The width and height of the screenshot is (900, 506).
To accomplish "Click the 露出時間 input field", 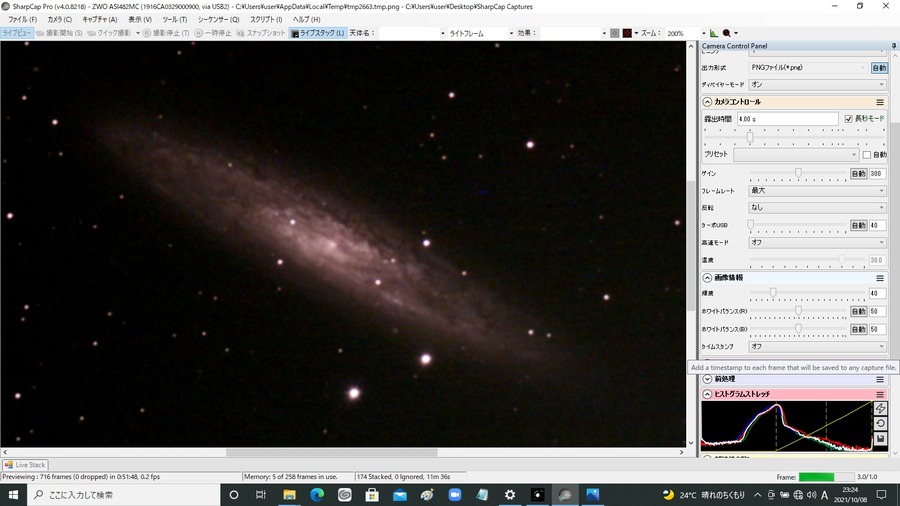I will click(788, 119).
